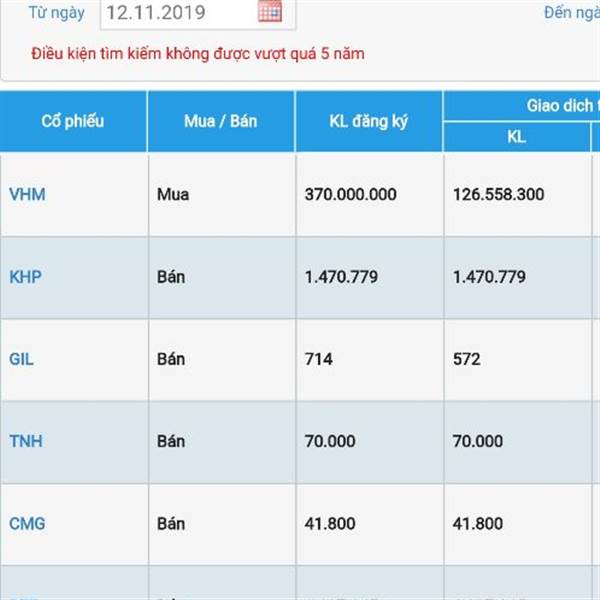
Task: Open the VHM stock link
Action: tap(27, 194)
